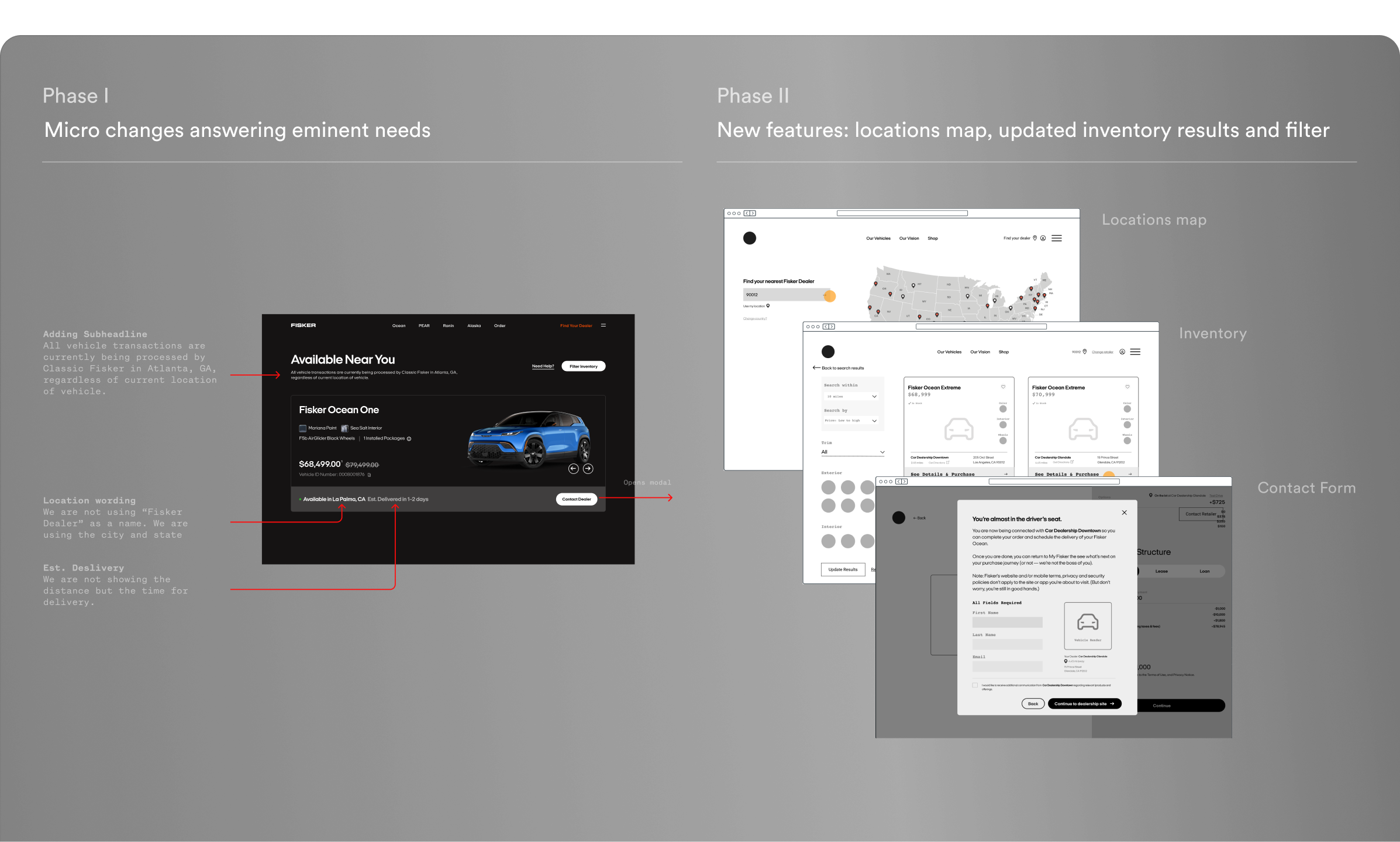Select the Loan payment option
Screen dimensions: 1400x842
pyautogui.click(x=1205, y=571)
